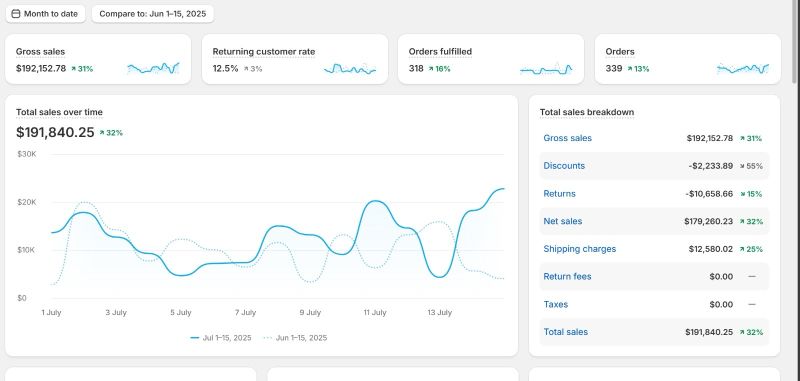Click the Shipping charges breakdown link
This screenshot has width=800, height=381.
[x=580, y=249]
